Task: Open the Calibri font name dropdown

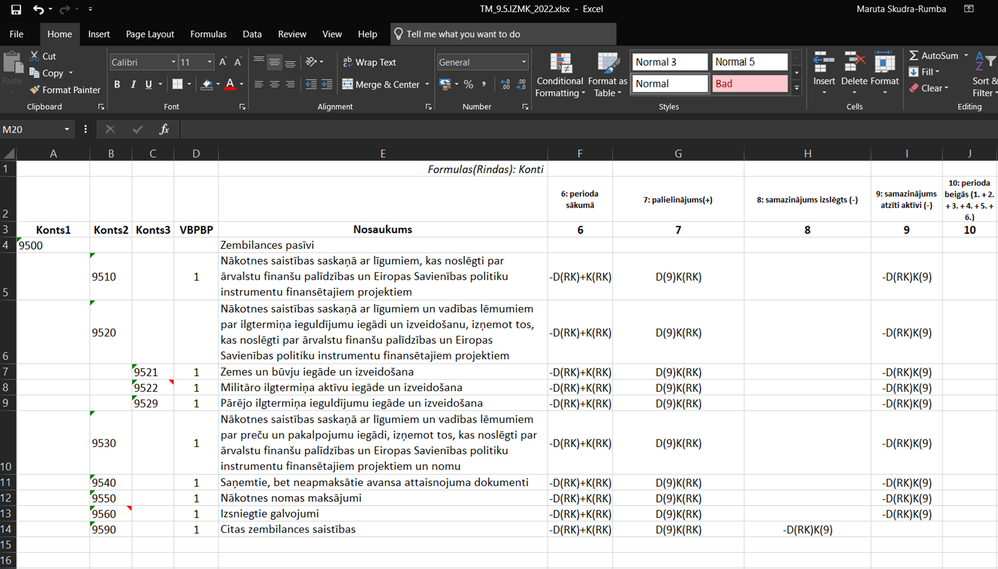Action: 172,62
